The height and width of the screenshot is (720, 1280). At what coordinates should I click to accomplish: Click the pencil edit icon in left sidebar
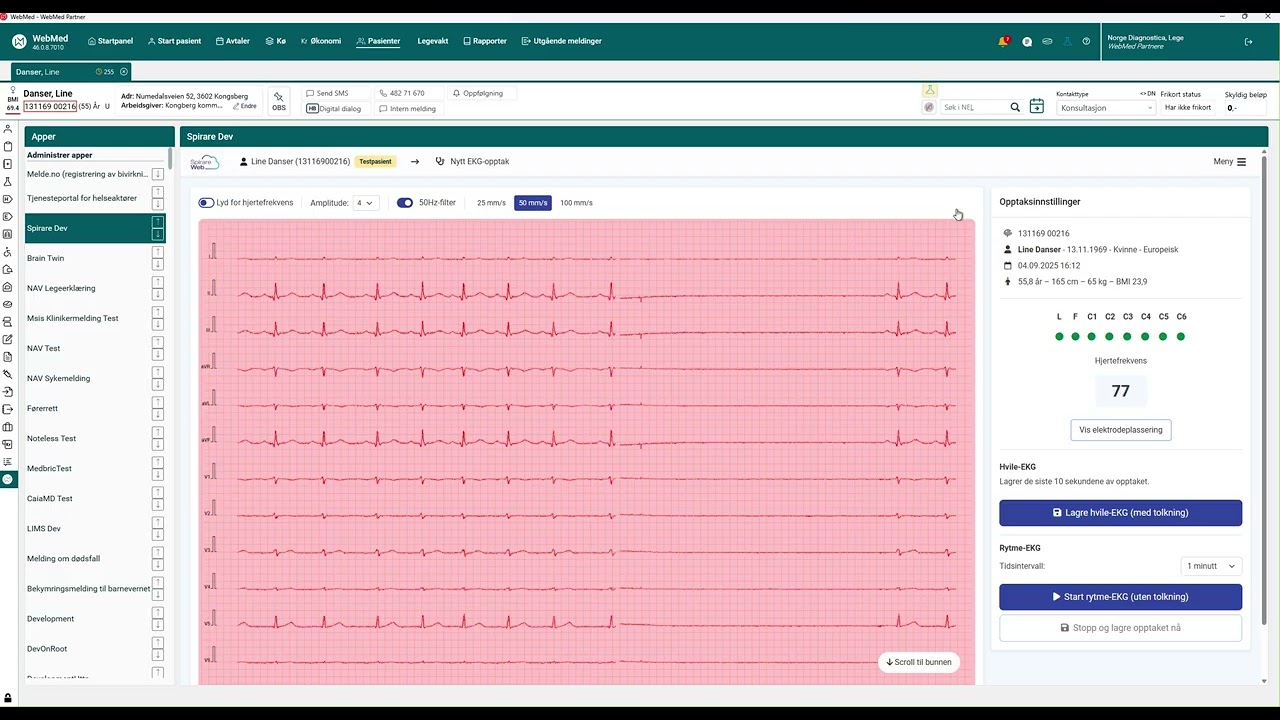click(8, 339)
